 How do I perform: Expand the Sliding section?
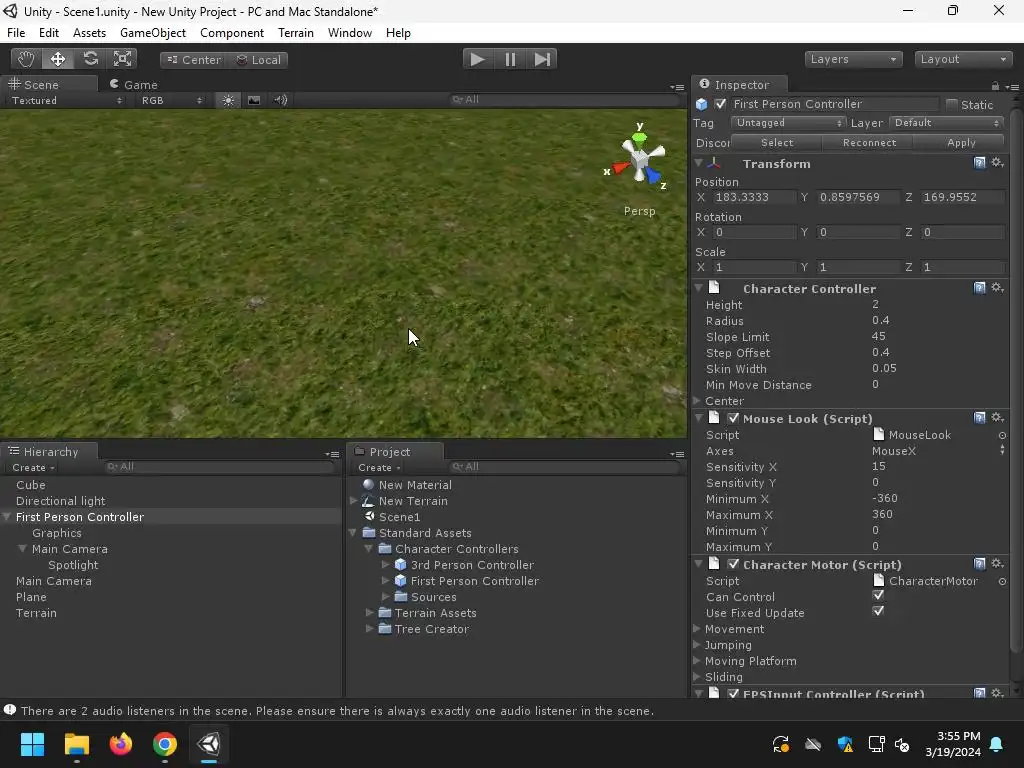[x=697, y=677]
